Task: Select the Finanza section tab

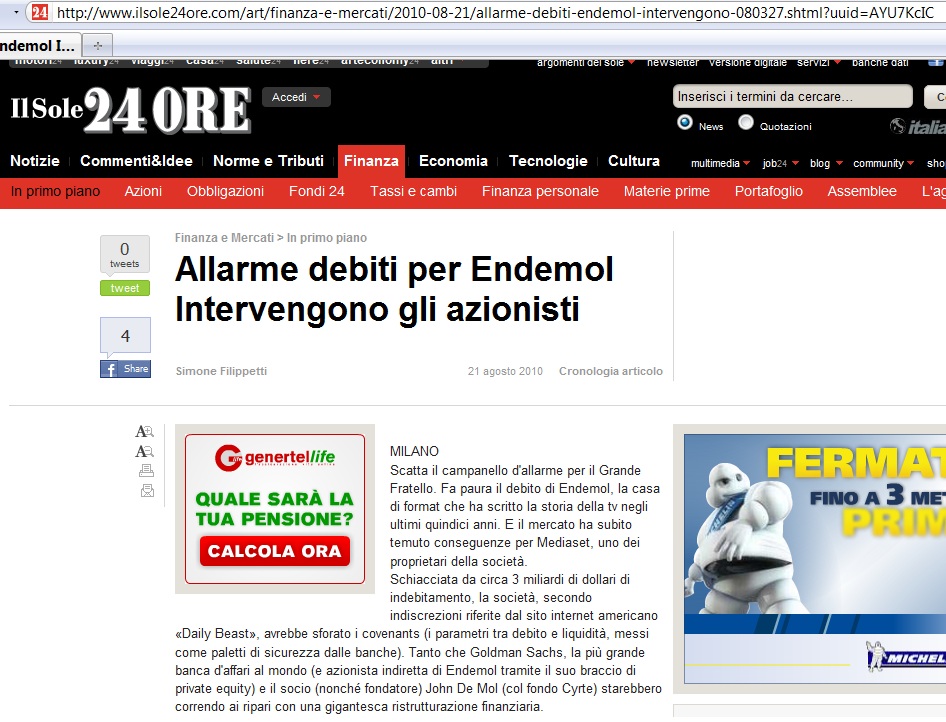Action: pyautogui.click(x=371, y=161)
